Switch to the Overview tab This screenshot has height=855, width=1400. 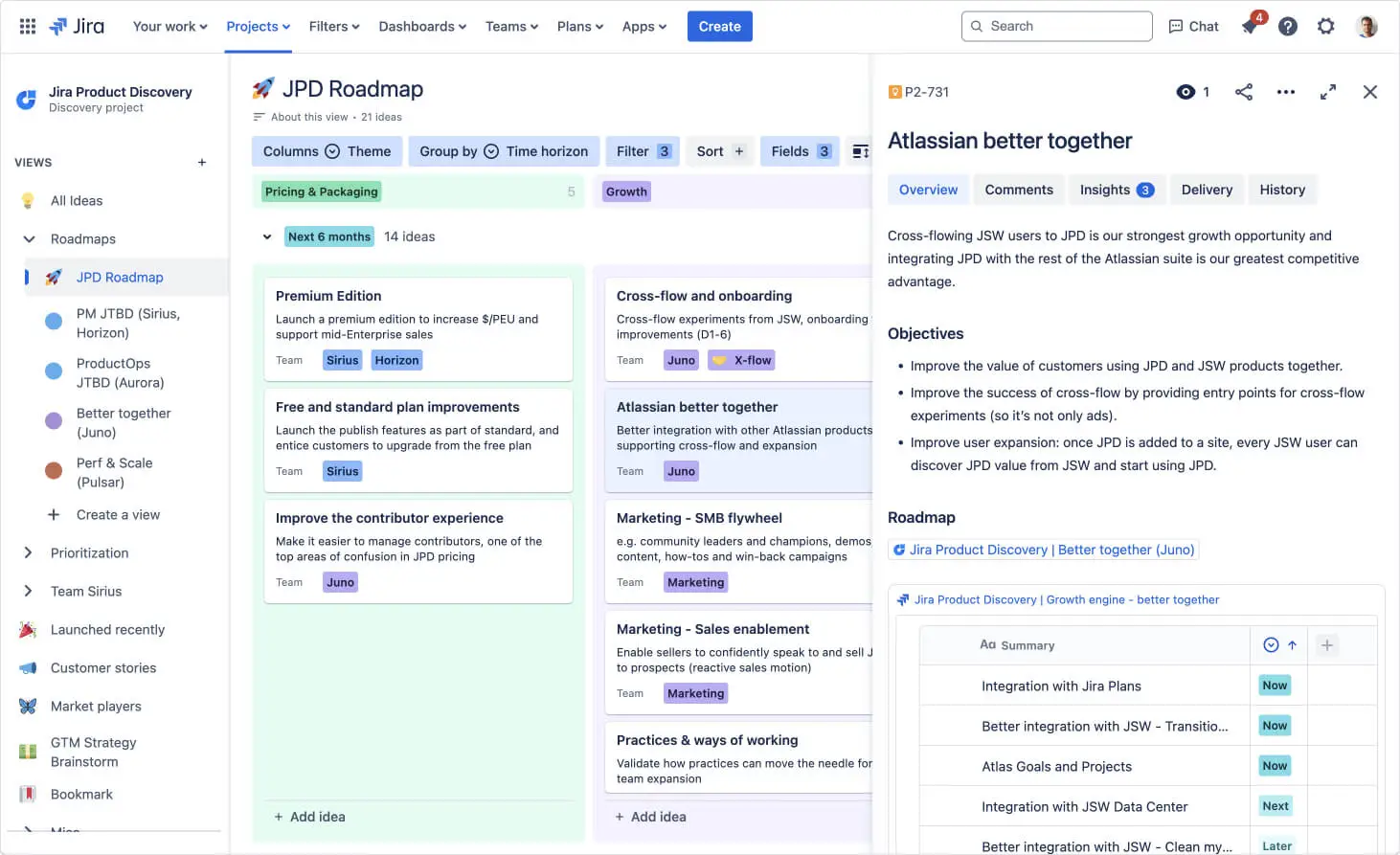coord(928,190)
